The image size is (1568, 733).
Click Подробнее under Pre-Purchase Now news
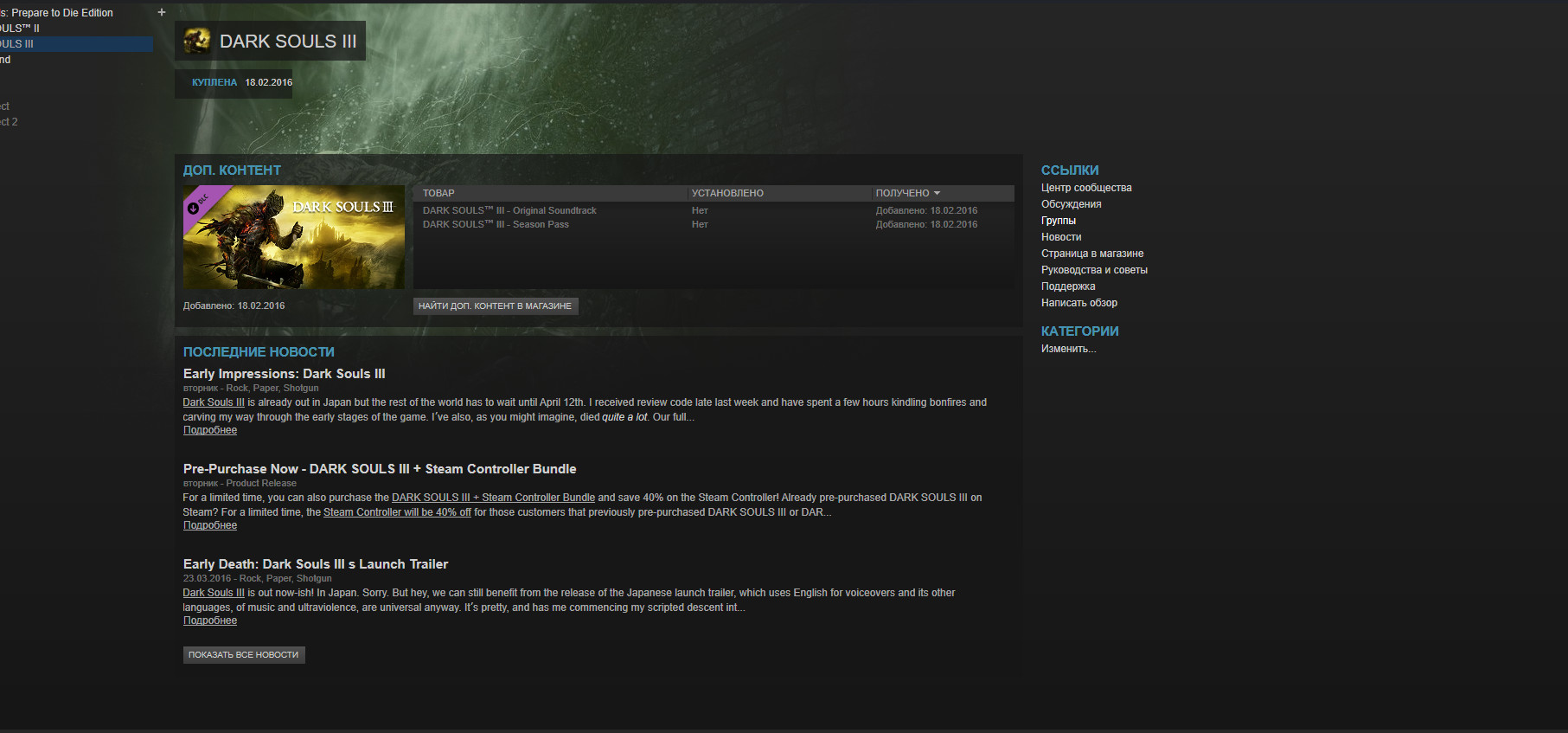pos(210,525)
